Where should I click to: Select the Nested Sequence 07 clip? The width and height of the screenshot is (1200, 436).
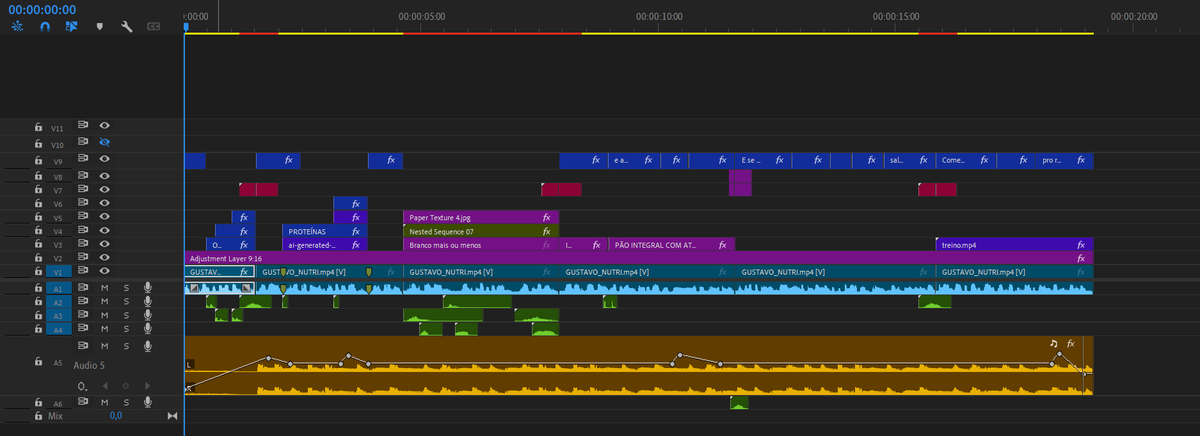[480, 230]
